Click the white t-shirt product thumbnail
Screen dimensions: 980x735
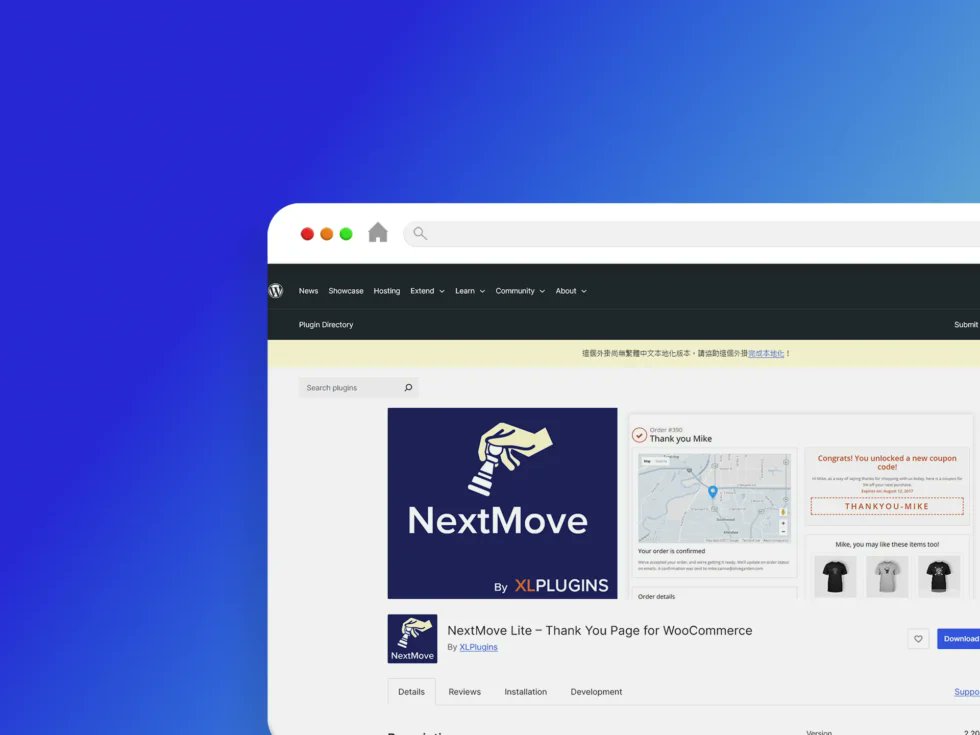[x=887, y=576]
